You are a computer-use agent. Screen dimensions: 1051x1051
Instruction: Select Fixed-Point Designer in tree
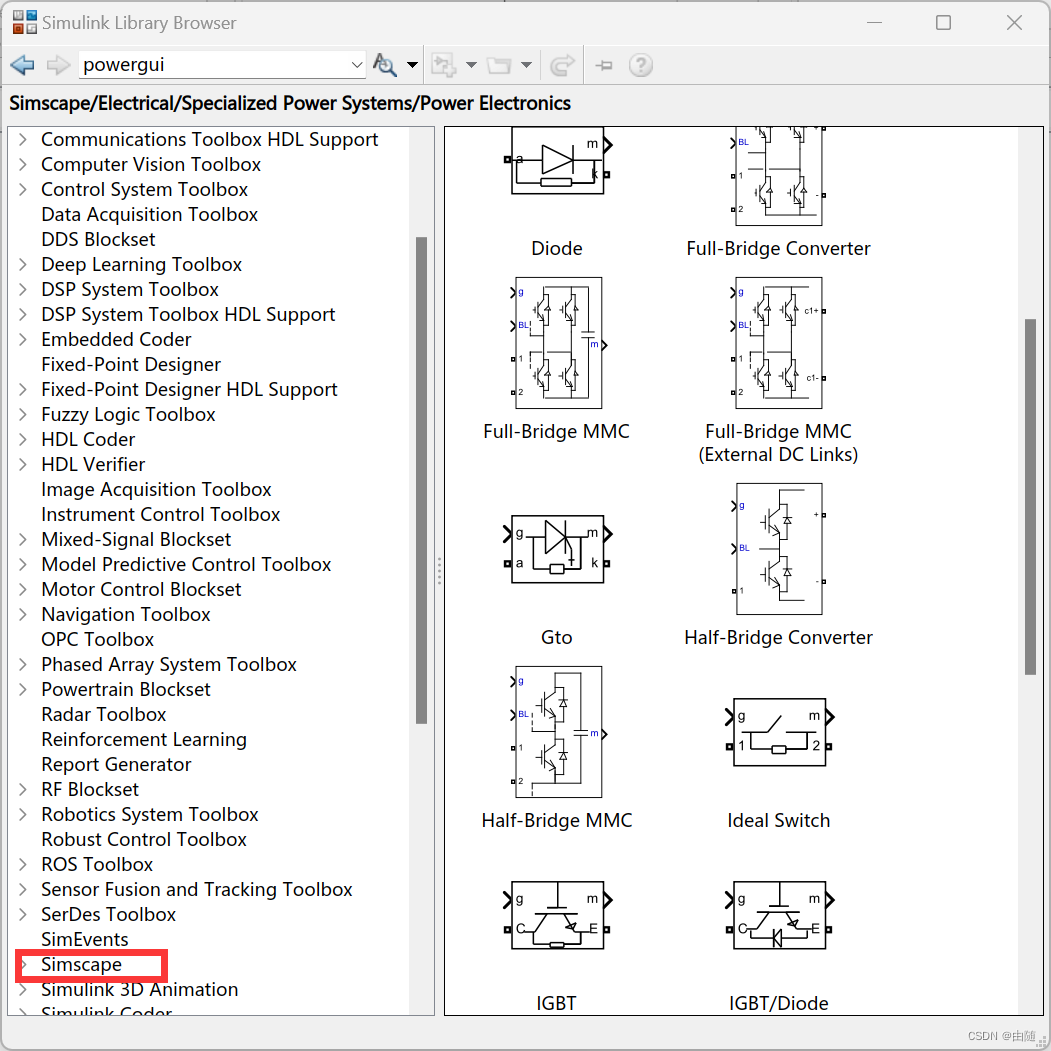(x=131, y=365)
